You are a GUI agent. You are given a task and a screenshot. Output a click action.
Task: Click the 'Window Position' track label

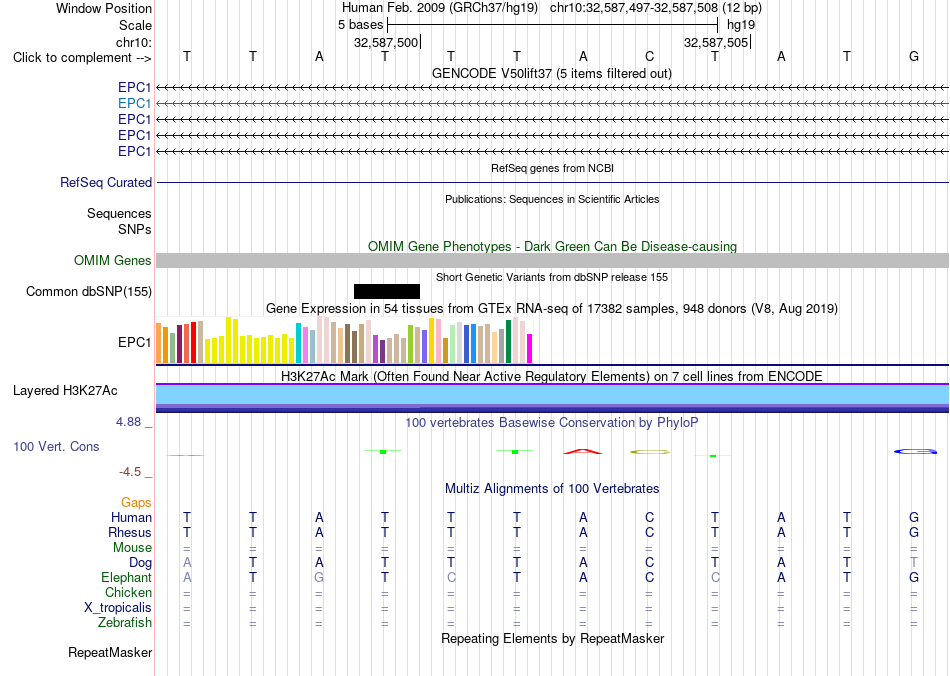[x=104, y=8]
